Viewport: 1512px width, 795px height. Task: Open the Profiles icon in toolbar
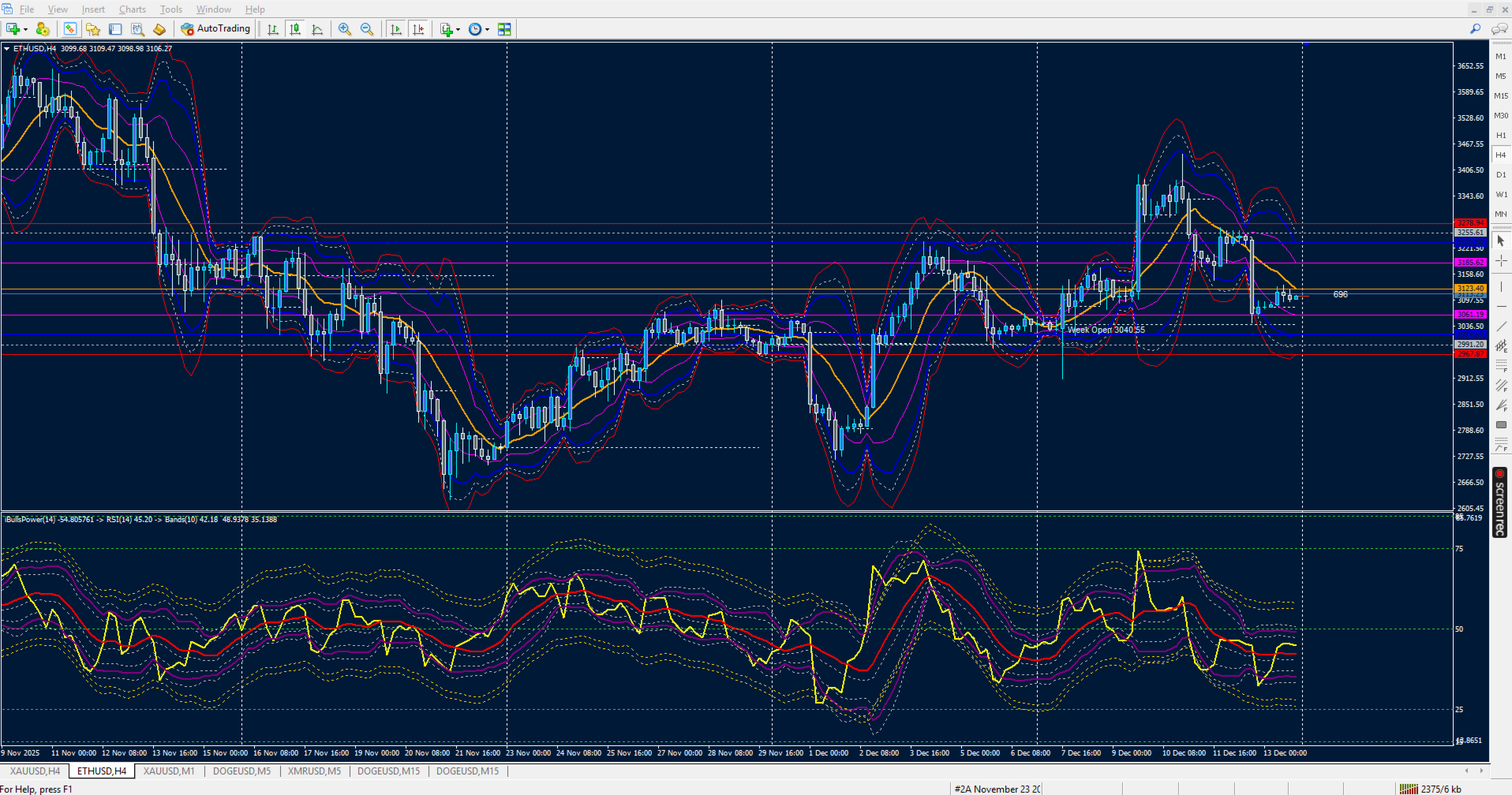pos(43,29)
